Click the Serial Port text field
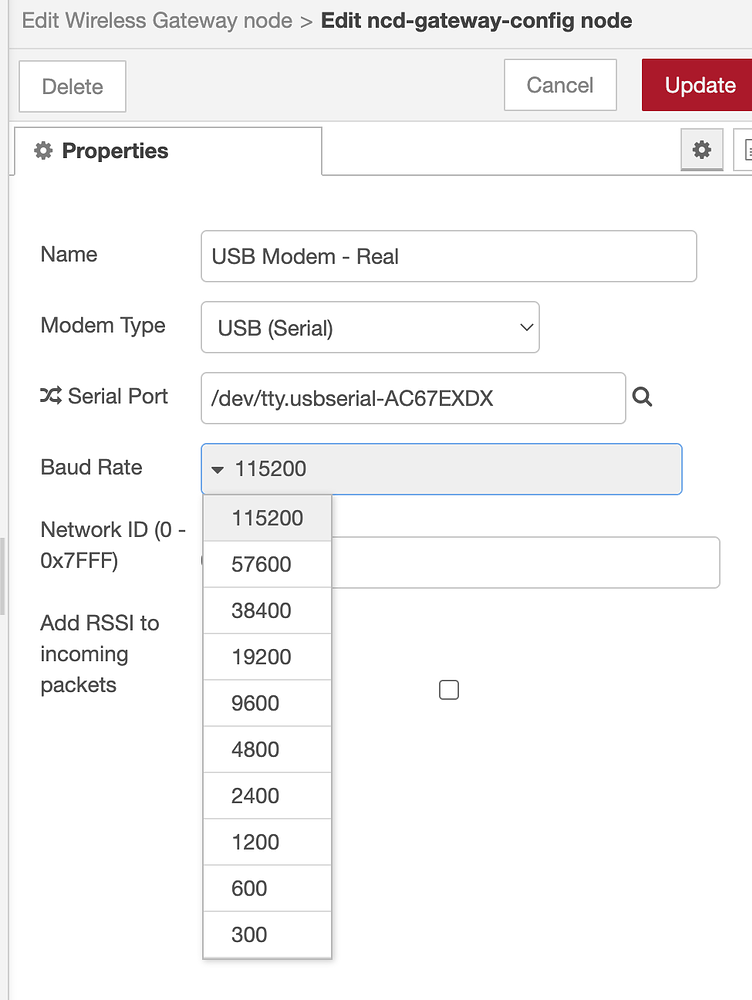Image resolution: width=752 pixels, height=1000 pixels. coord(412,398)
